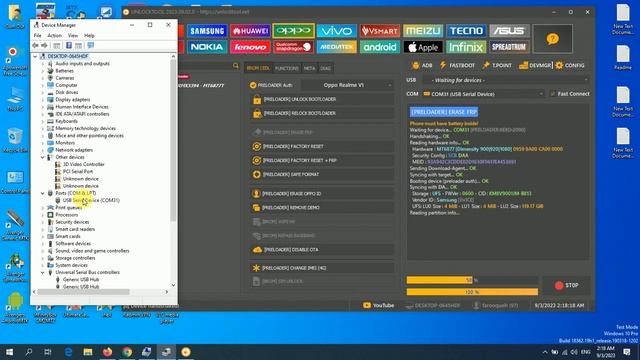Open the CONFIG gear settings
The height and width of the screenshot is (360, 640).
570,65
